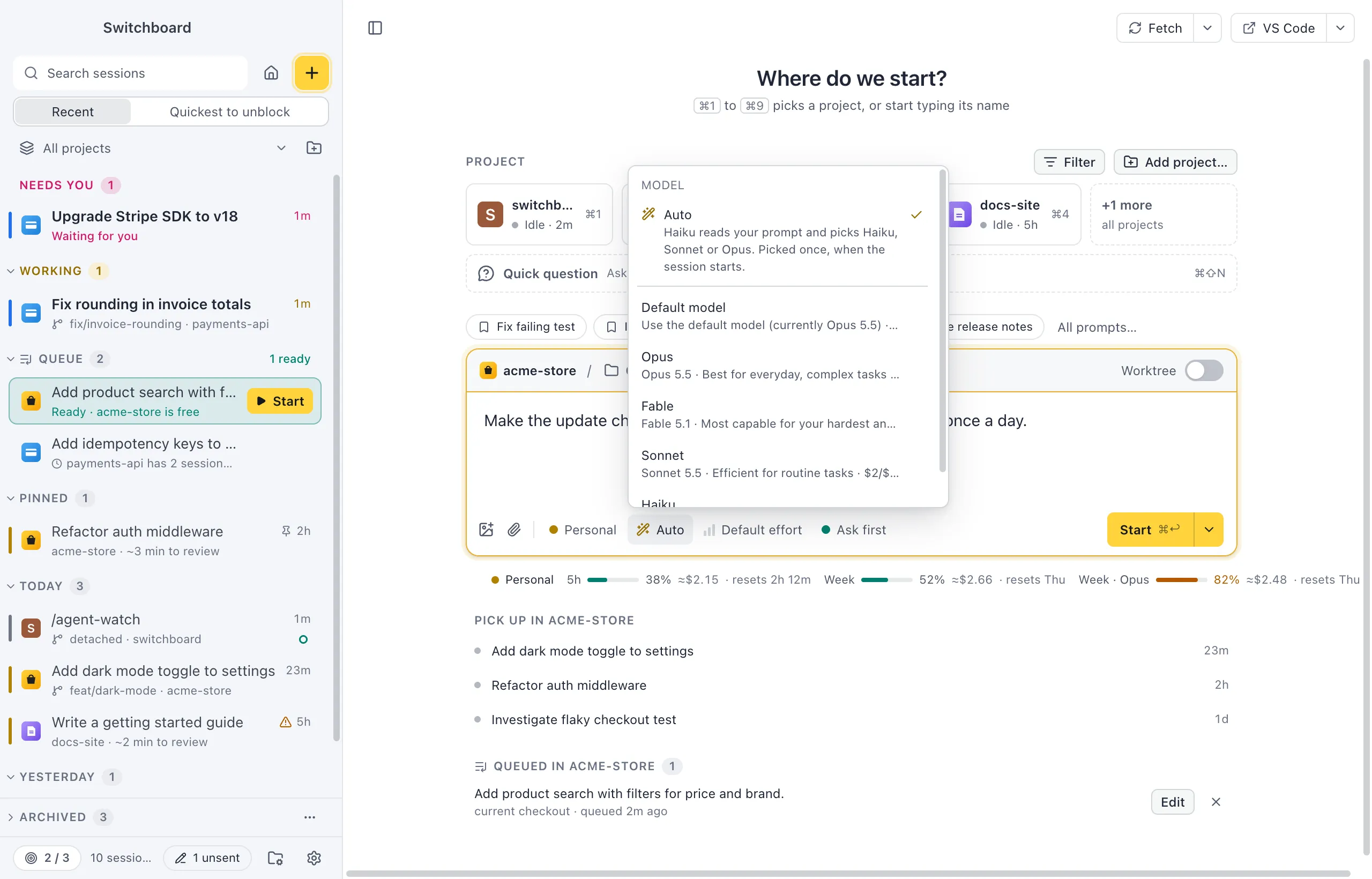This screenshot has width=1372, height=879.
Task: Open the 2 / 3 target indicator
Action: (x=47, y=858)
